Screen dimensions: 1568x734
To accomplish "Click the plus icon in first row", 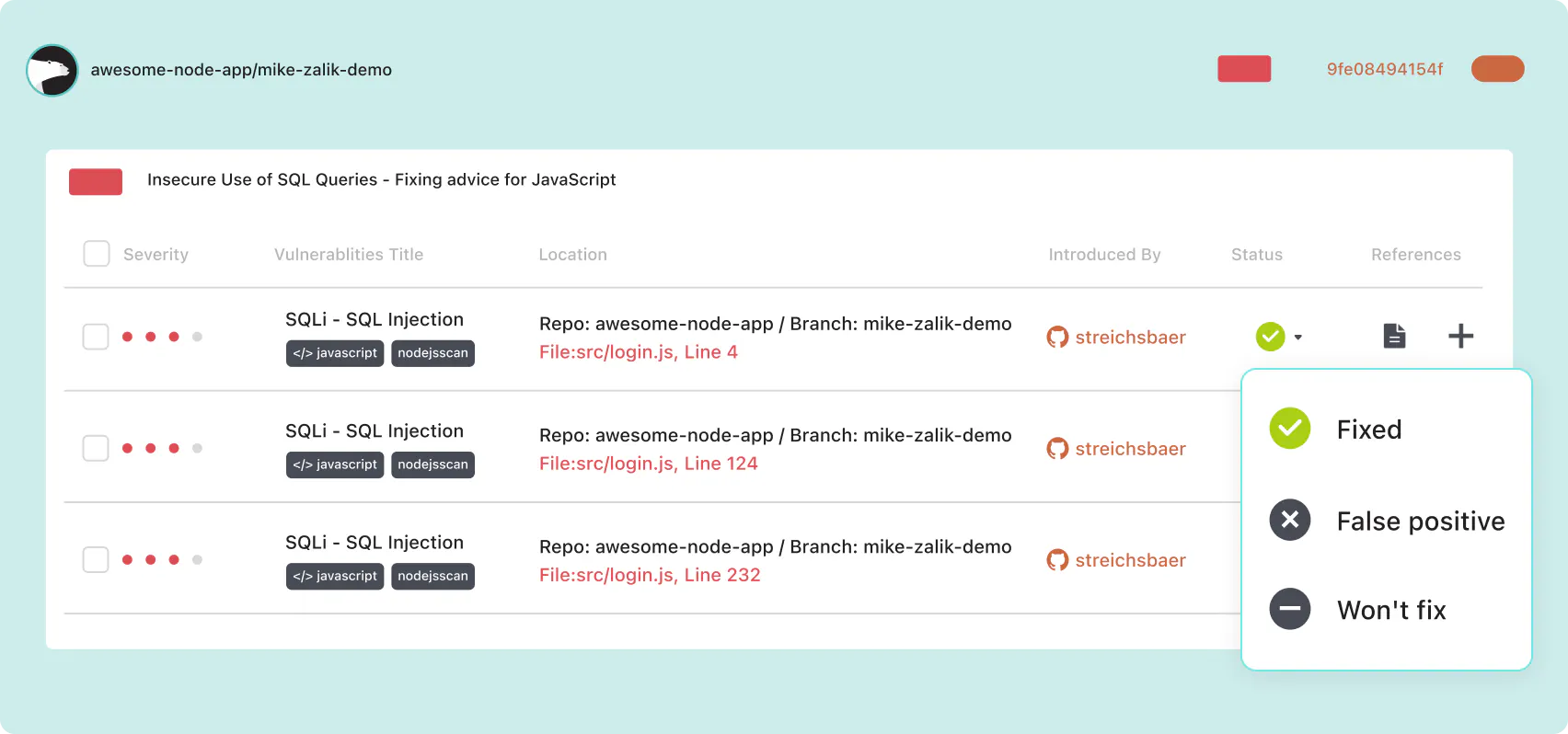I will coord(1460,336).
